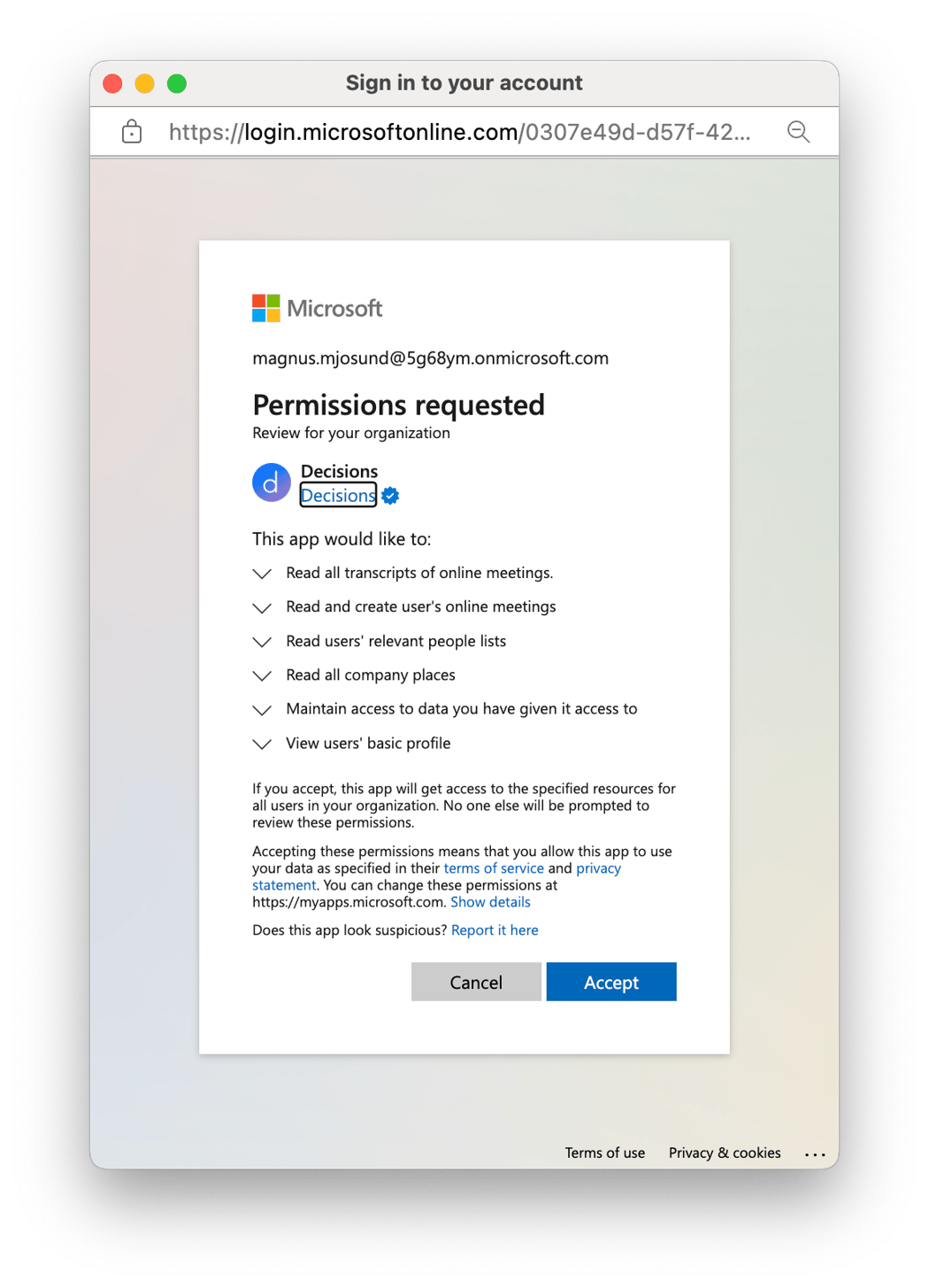The height and width of the screenshot is (1288, 929).
Task: Click the zoom-out magnifier icon
Action: (x=798, y=131)
